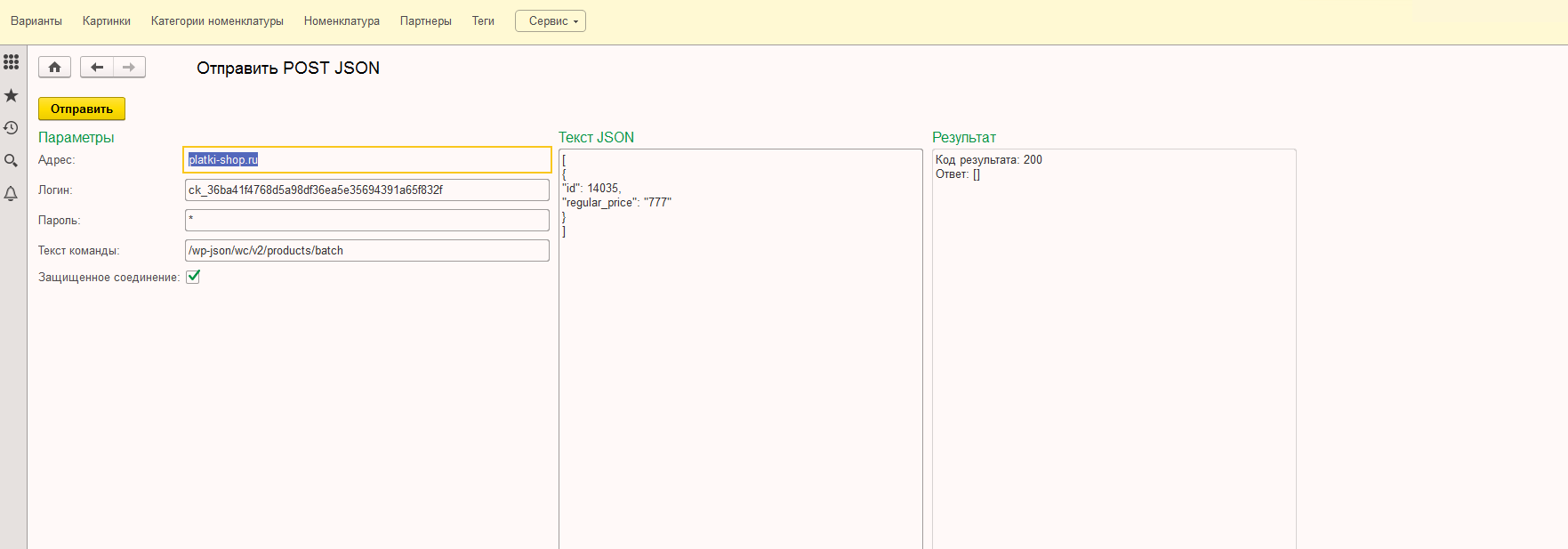Image resolution: width=1568 pixels, height=549 pixels.
Task: Open the Номенклатура menu item
Action: (x=342, y=21)
